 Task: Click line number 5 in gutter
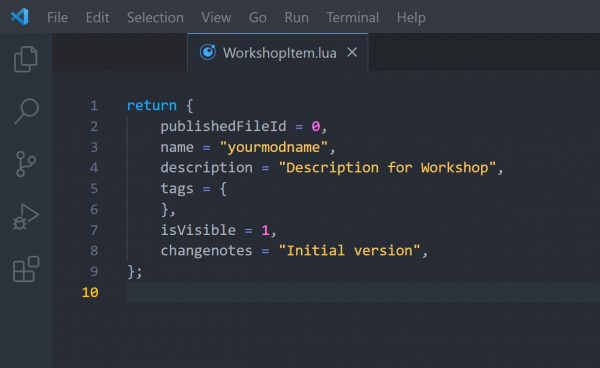tap(94, 189)
